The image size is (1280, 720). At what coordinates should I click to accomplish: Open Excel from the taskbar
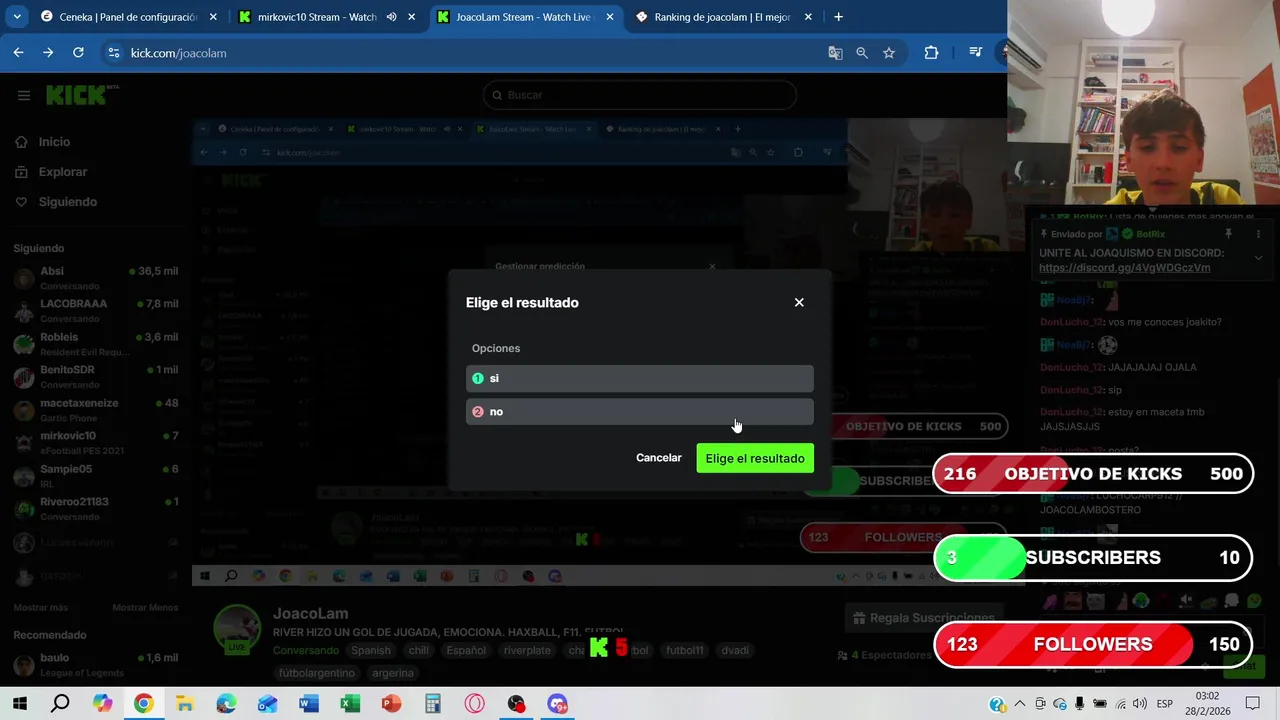(x=350, y=704)
